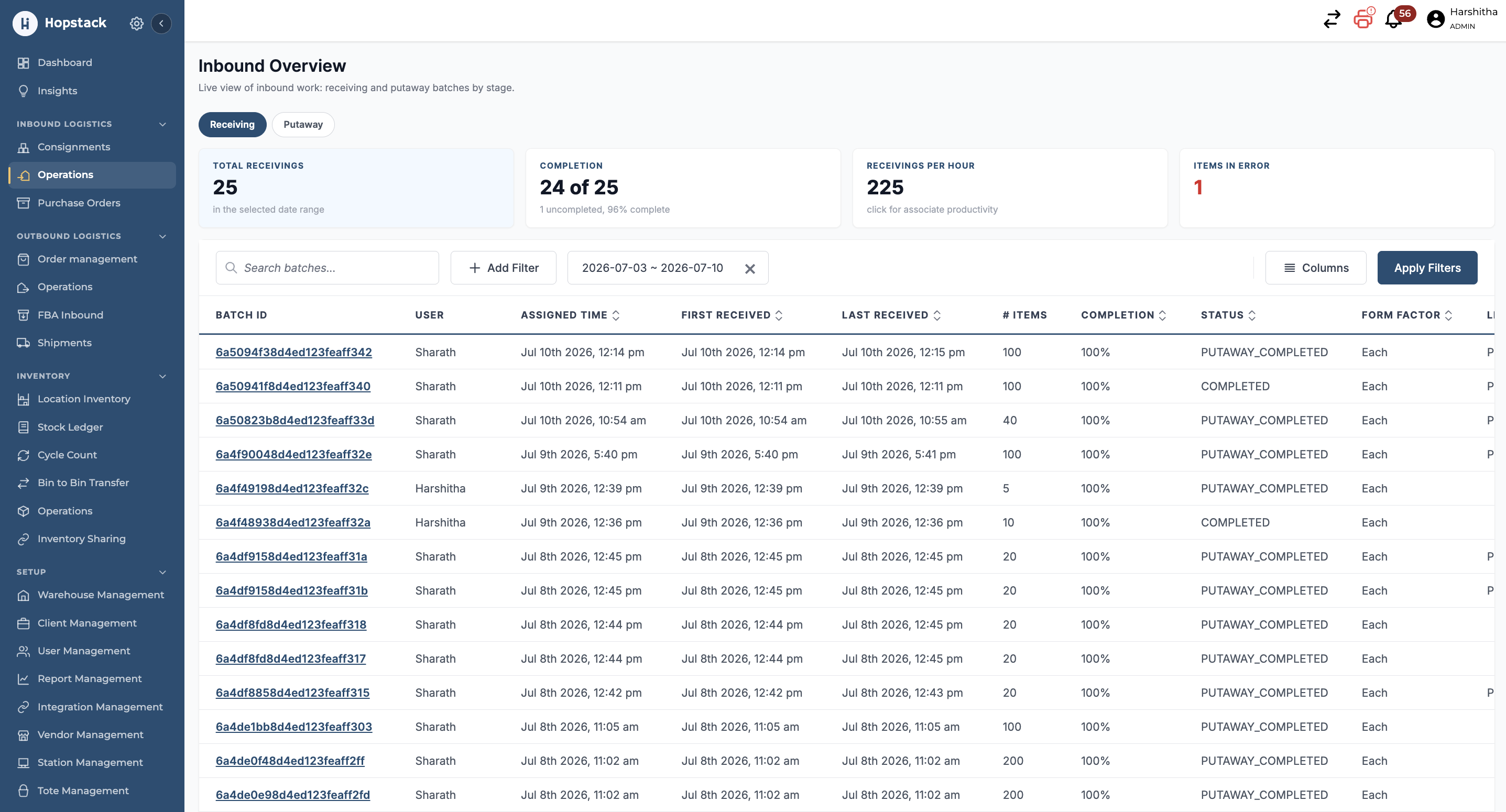The width and height of the screenshot is (1506, 812).
Task: Focus the Search batches input
Action: pyautogui.click(x=328, y=268)
